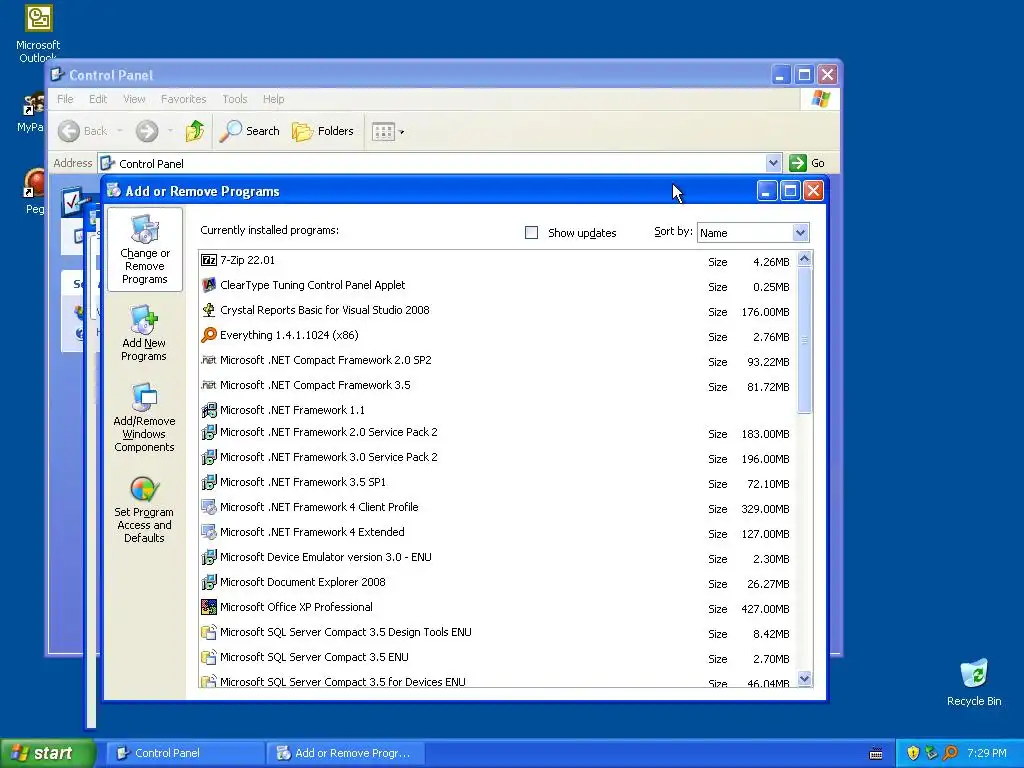Open the Favorites menu in Control Panel
1024x768 pixels.
click(x=184, y=99)
